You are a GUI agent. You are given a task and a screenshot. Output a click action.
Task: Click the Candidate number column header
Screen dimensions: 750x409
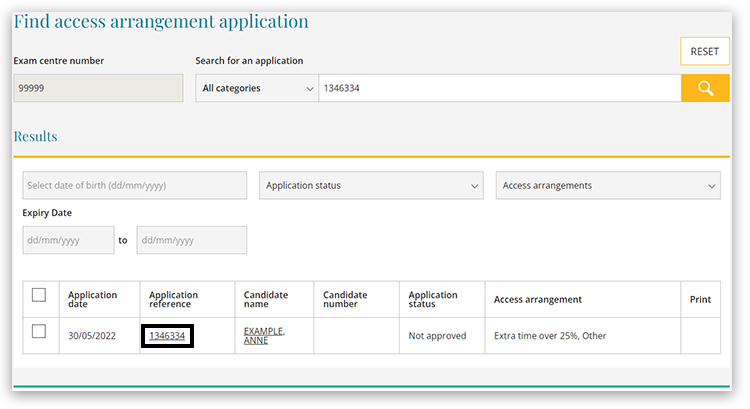(345, 299)
